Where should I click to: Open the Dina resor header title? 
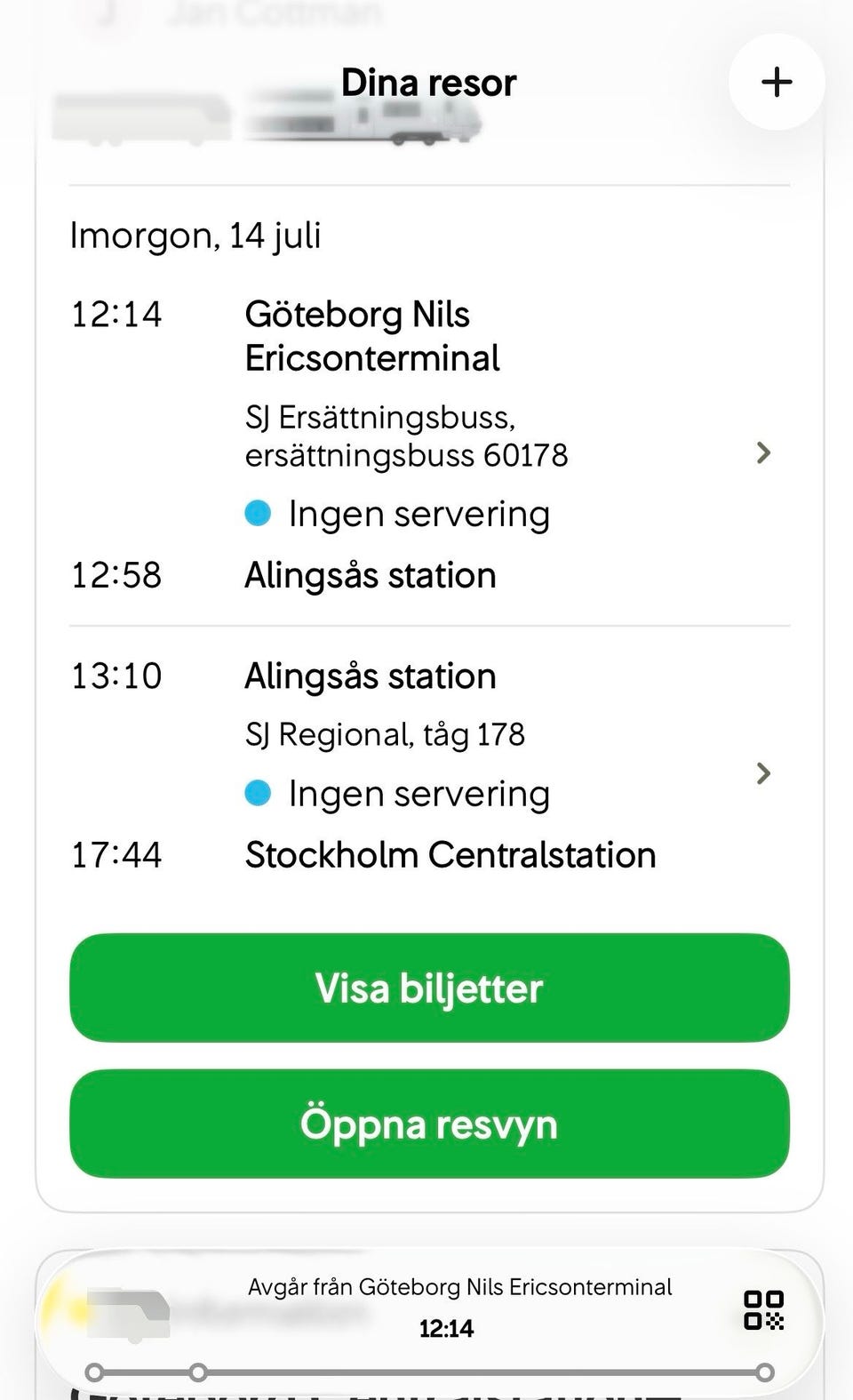pos(428,83)
